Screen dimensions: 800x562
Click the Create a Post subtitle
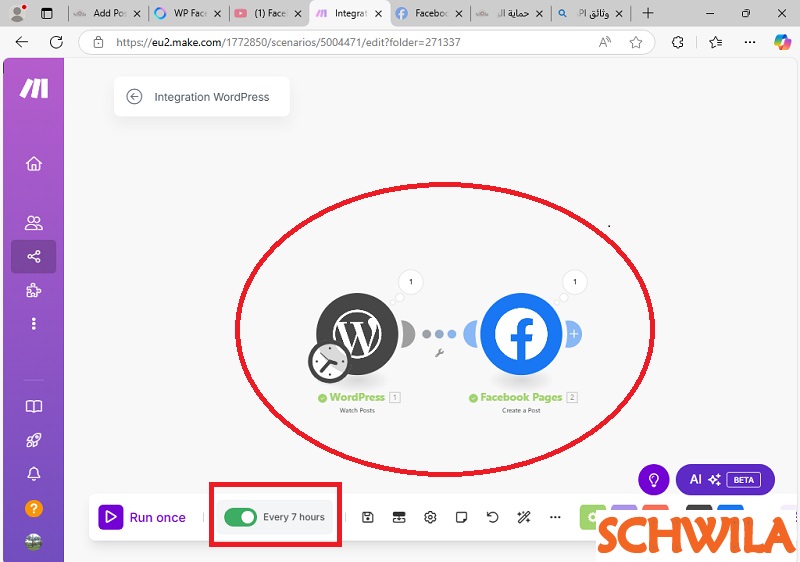[521, 410]
